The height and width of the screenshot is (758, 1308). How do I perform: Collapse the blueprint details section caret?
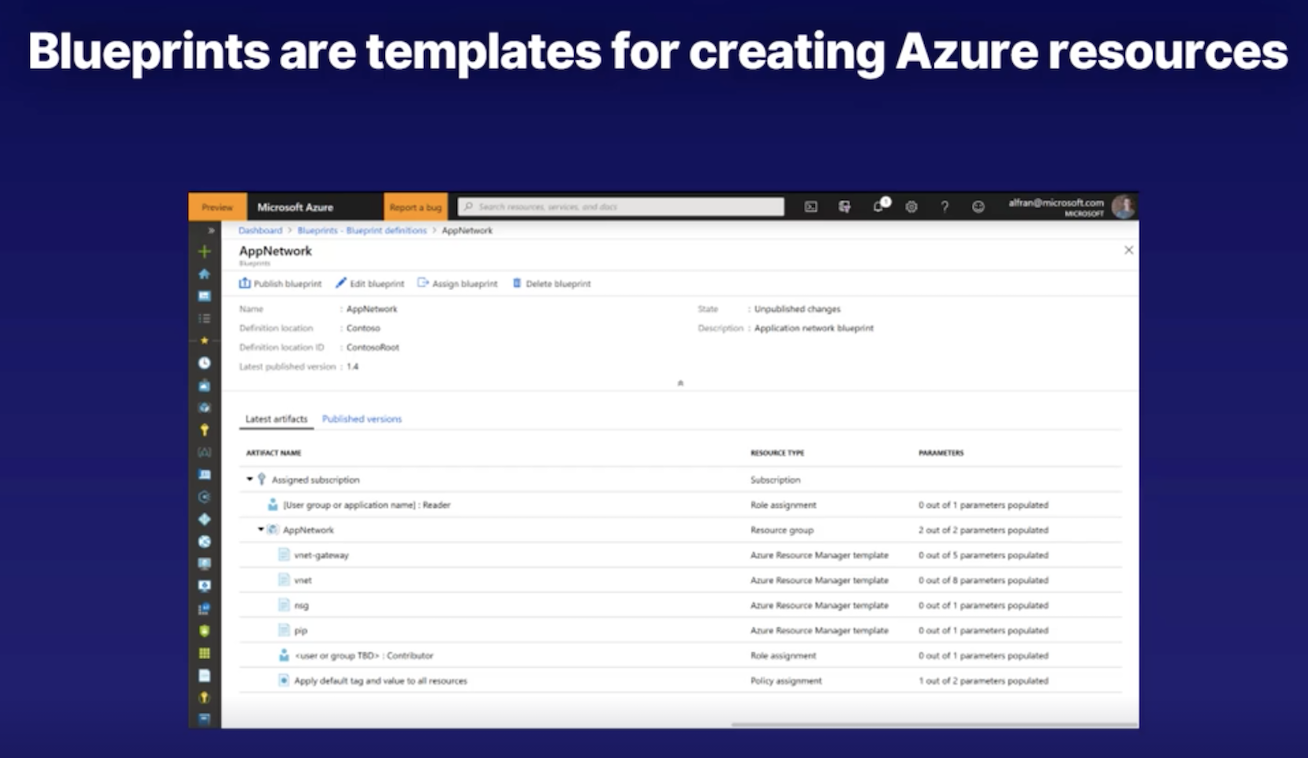[680, 383]
